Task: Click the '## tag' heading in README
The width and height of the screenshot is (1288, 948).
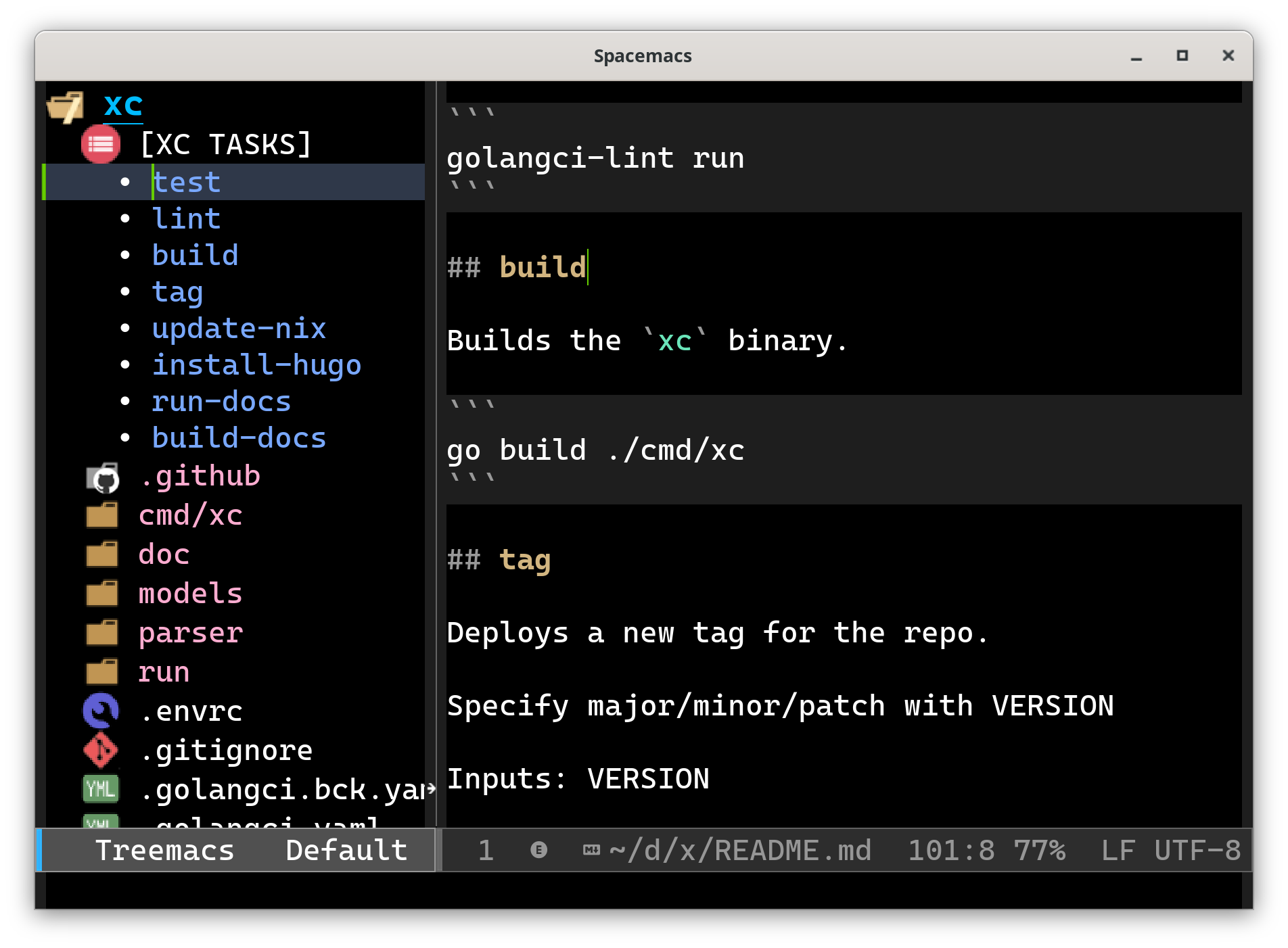Action: pos(499,560)
